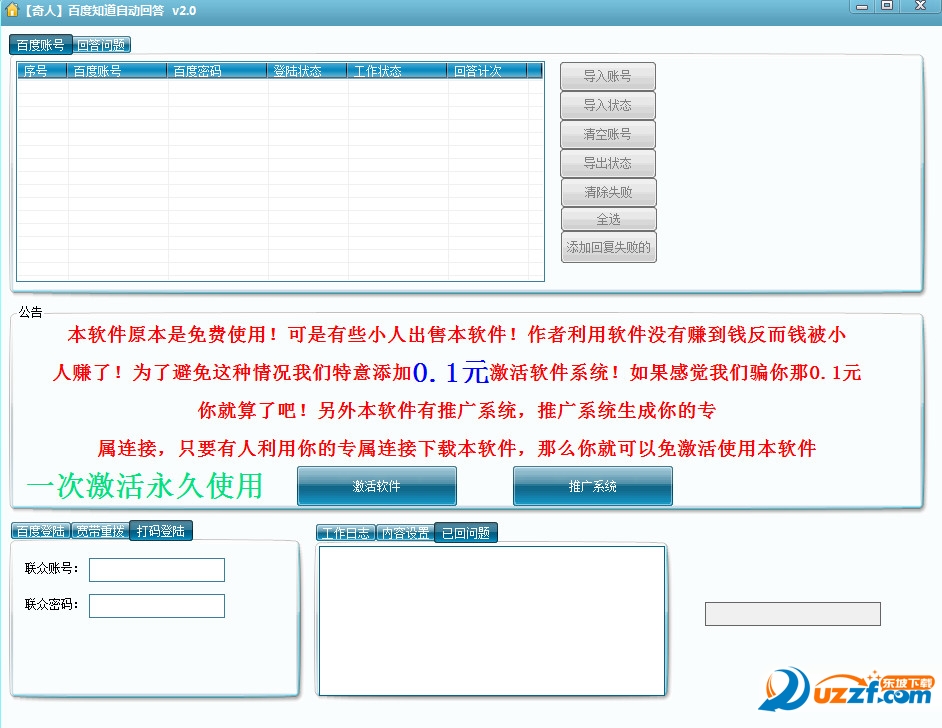The image size is (942, 728).
Task: Minimize the window
Action: click(862, 7)
